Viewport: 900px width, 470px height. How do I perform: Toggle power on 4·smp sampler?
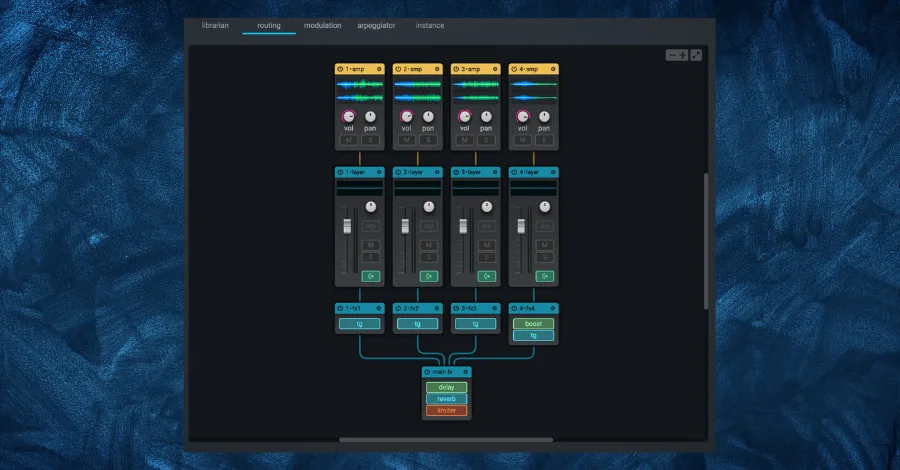click(514, 69)
